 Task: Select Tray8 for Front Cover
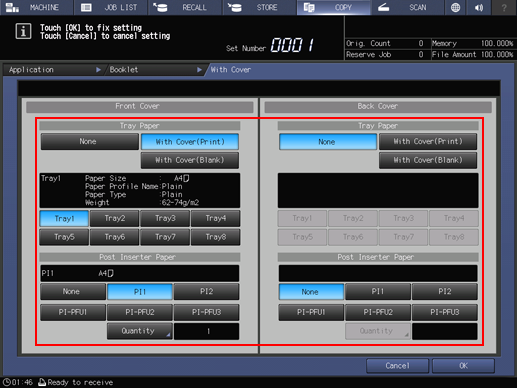coord(215,237)
